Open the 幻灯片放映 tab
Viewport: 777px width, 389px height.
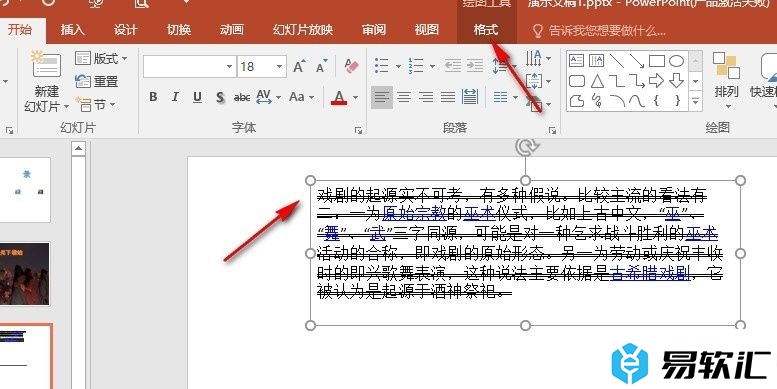tap(302, 30)
